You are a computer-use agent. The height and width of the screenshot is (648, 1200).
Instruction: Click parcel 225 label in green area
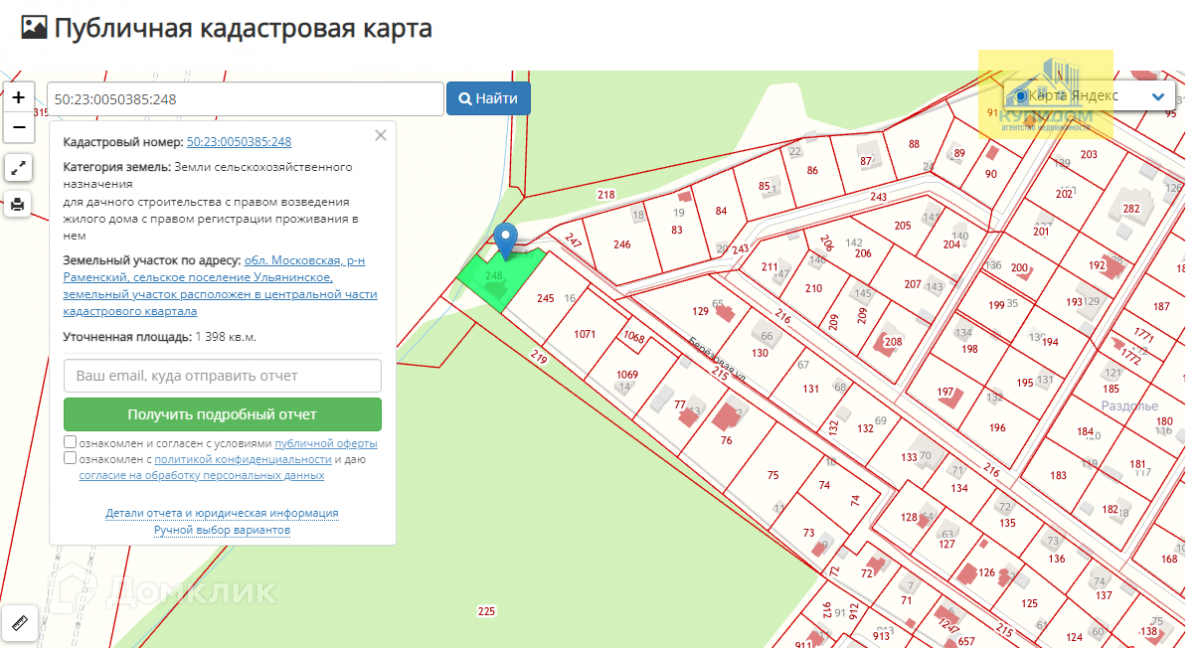tap(486, 611)
